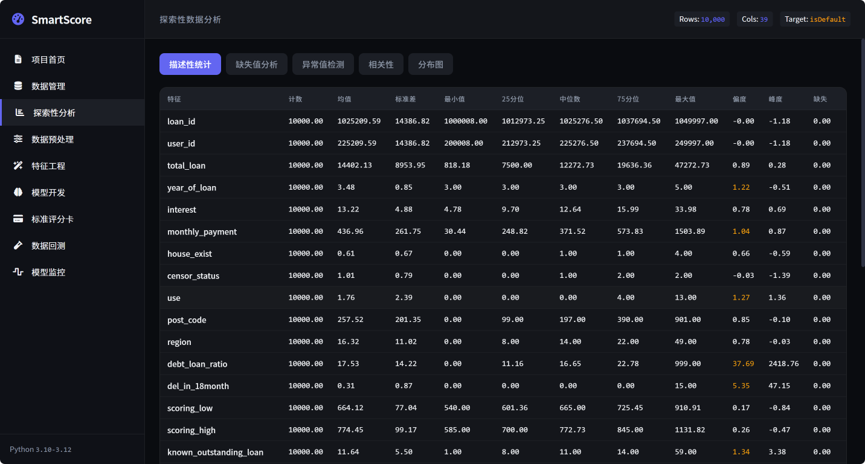
Task: Click the 均值 column header
Action: 344,99
